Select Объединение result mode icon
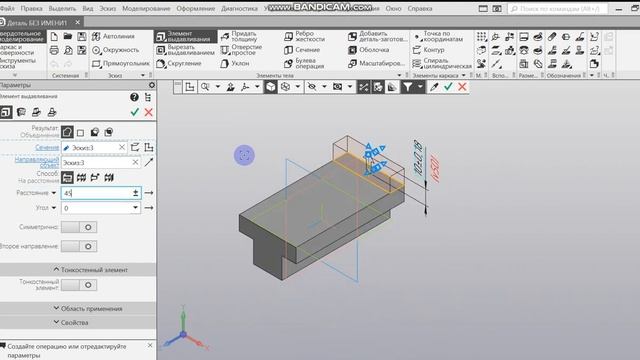Viewport: 640px width, 360px height. [67, 132]
